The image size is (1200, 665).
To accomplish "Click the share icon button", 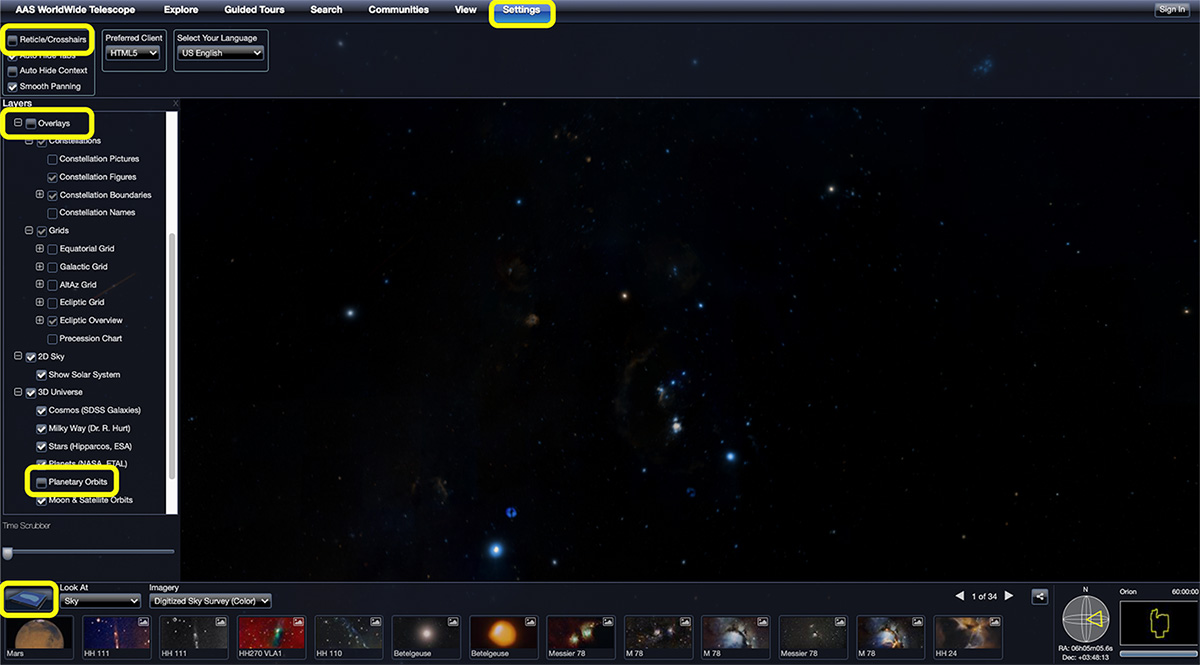I will click(x=1040, y=596).
